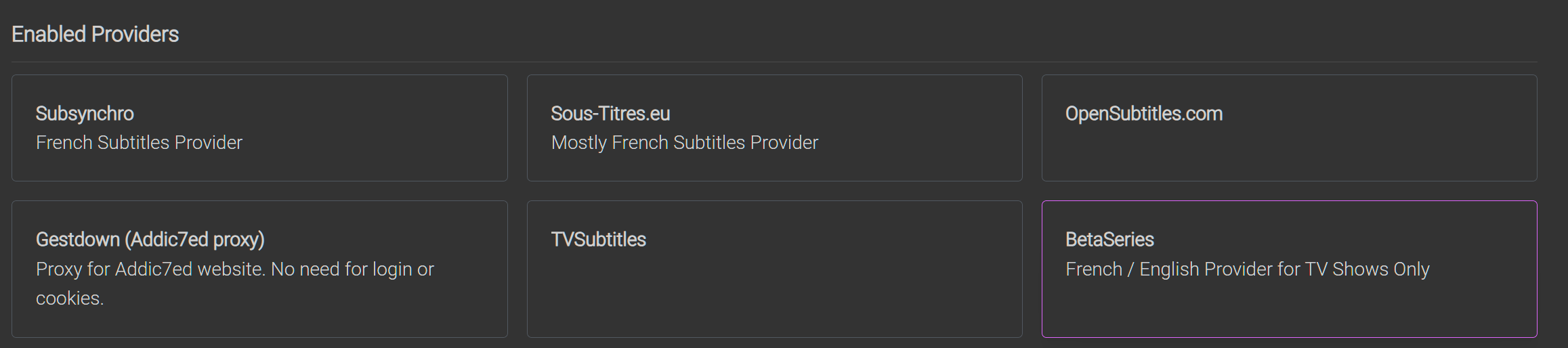1568x348 pixels.
Task: Click "French / English Provider for TV Shows Only"
Action: pos(1247,269)
